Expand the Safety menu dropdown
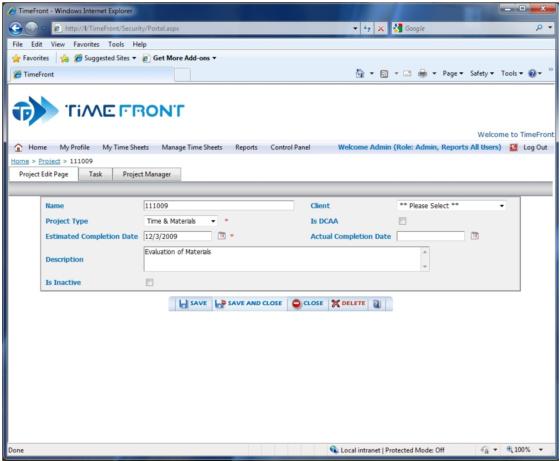Image resolution: width=560 pixels, height=461 pixels. tap(482, 74)
